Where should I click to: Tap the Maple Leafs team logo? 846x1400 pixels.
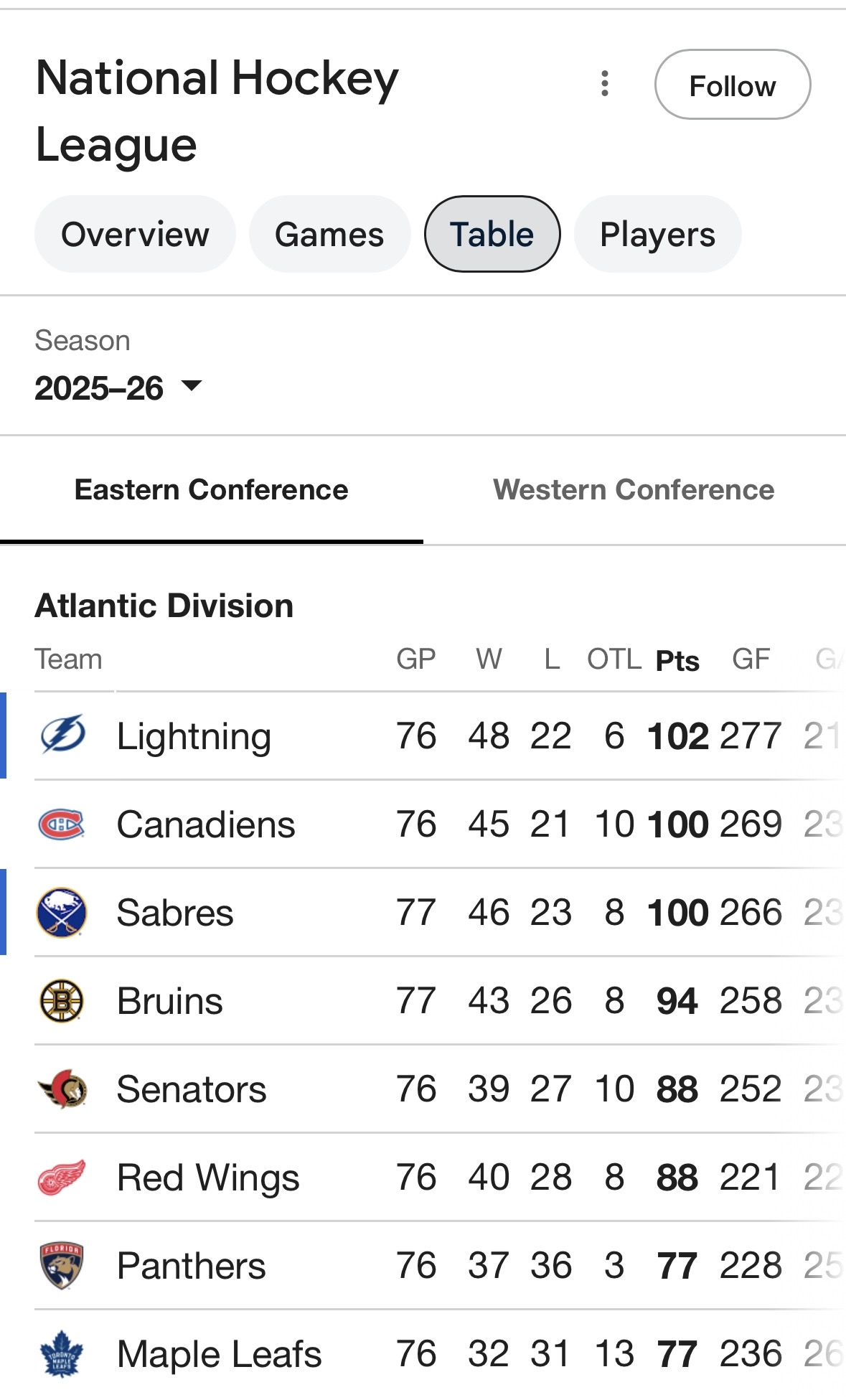tap(62, 1353)
